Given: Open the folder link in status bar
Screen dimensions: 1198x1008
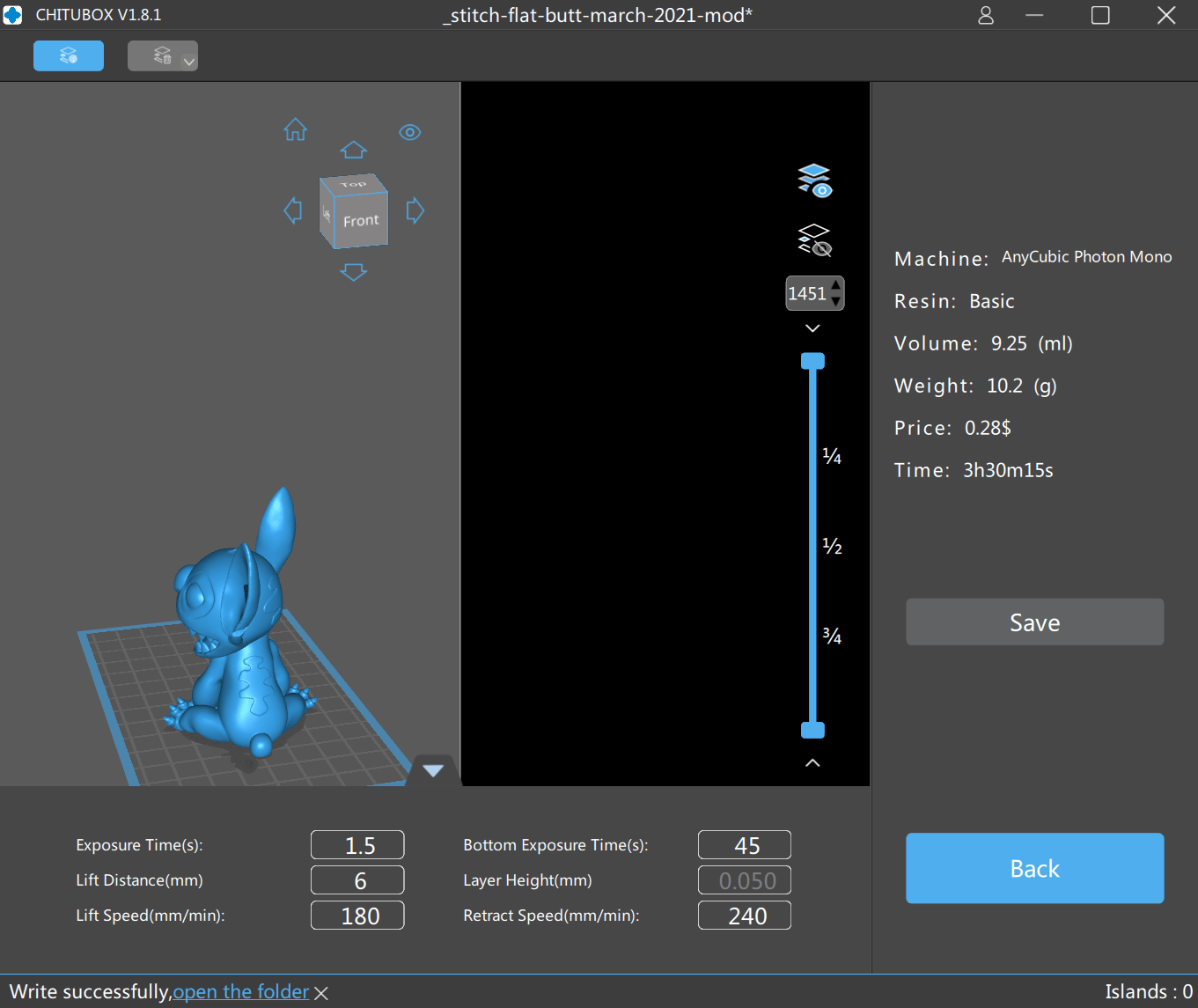Looking at the screenshot, I should click(241, 992).
